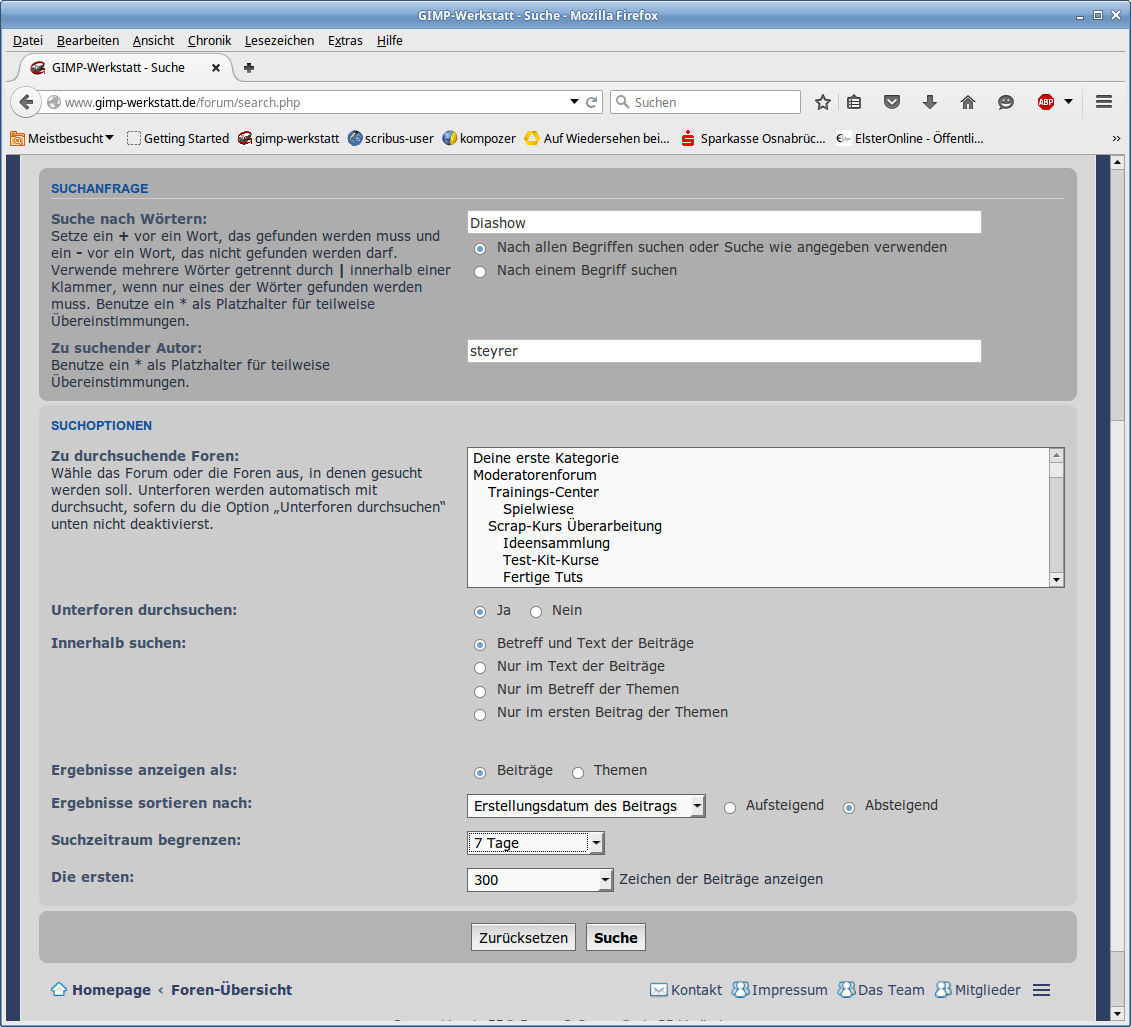This screenshot has width=1131, height=1027.
Task: Click the globe site identity icon in the URL bar
Action: (53, 102)
